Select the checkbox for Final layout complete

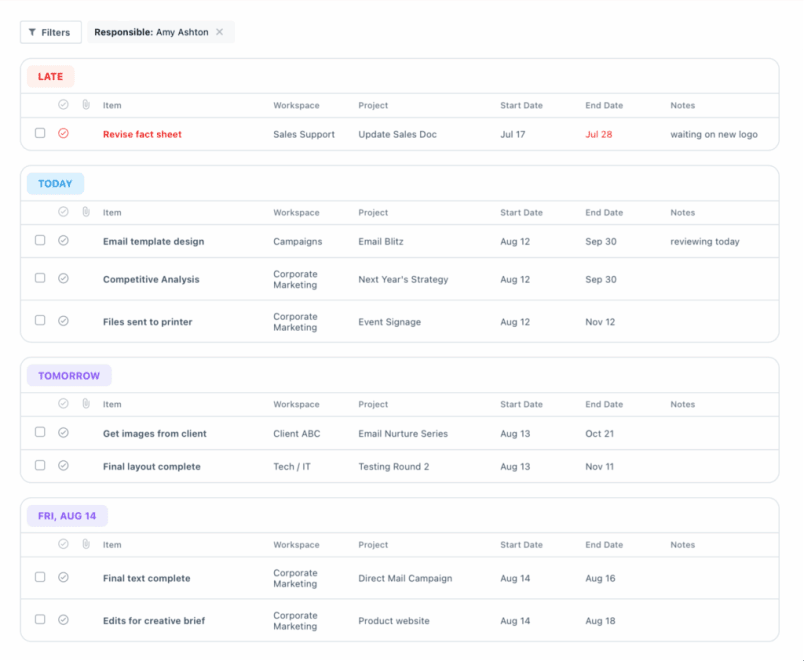pos(38,466)
